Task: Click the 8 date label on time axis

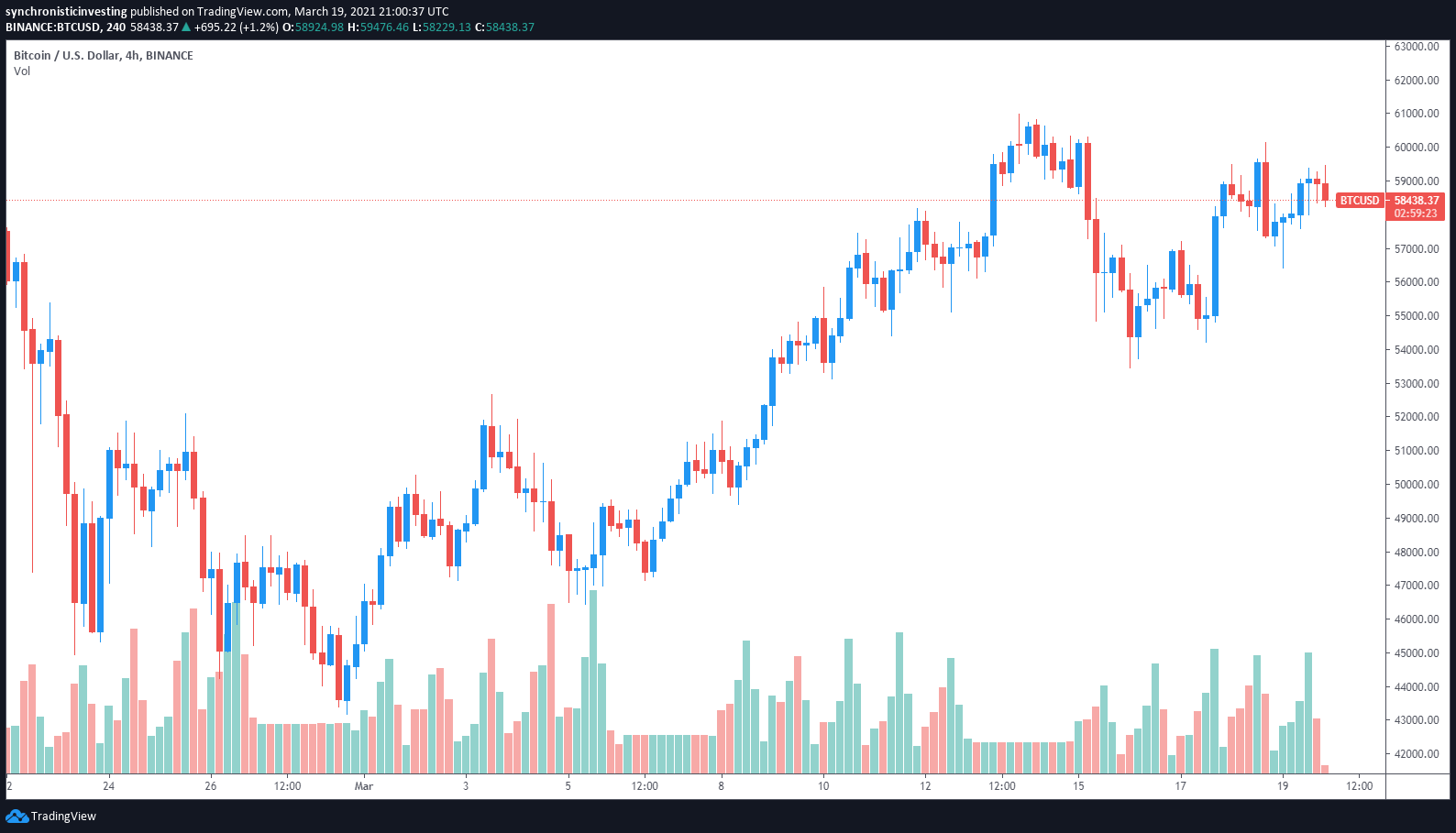Action: (x=722, y=785)
